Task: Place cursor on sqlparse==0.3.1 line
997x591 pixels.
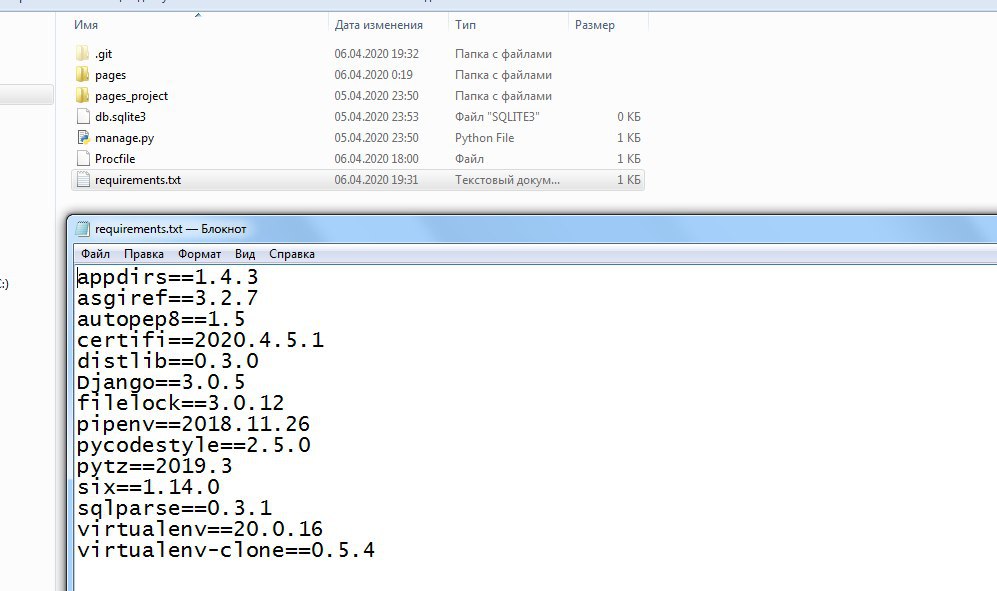Action: click(x=174, y=508)
